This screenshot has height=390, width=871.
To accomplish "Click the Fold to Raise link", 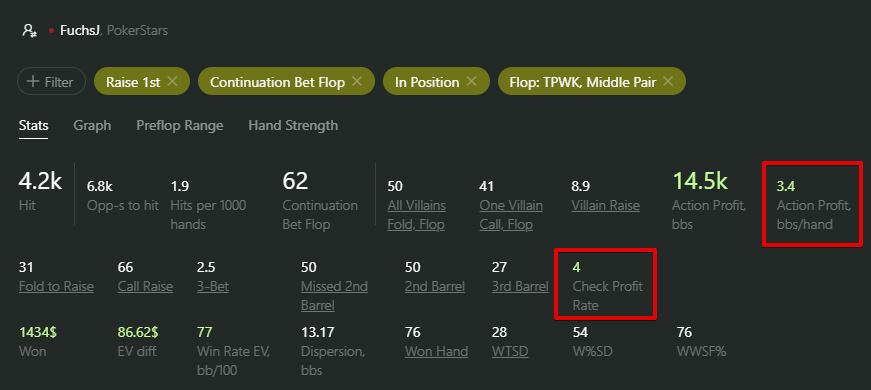I will click(x=56, y=287).
